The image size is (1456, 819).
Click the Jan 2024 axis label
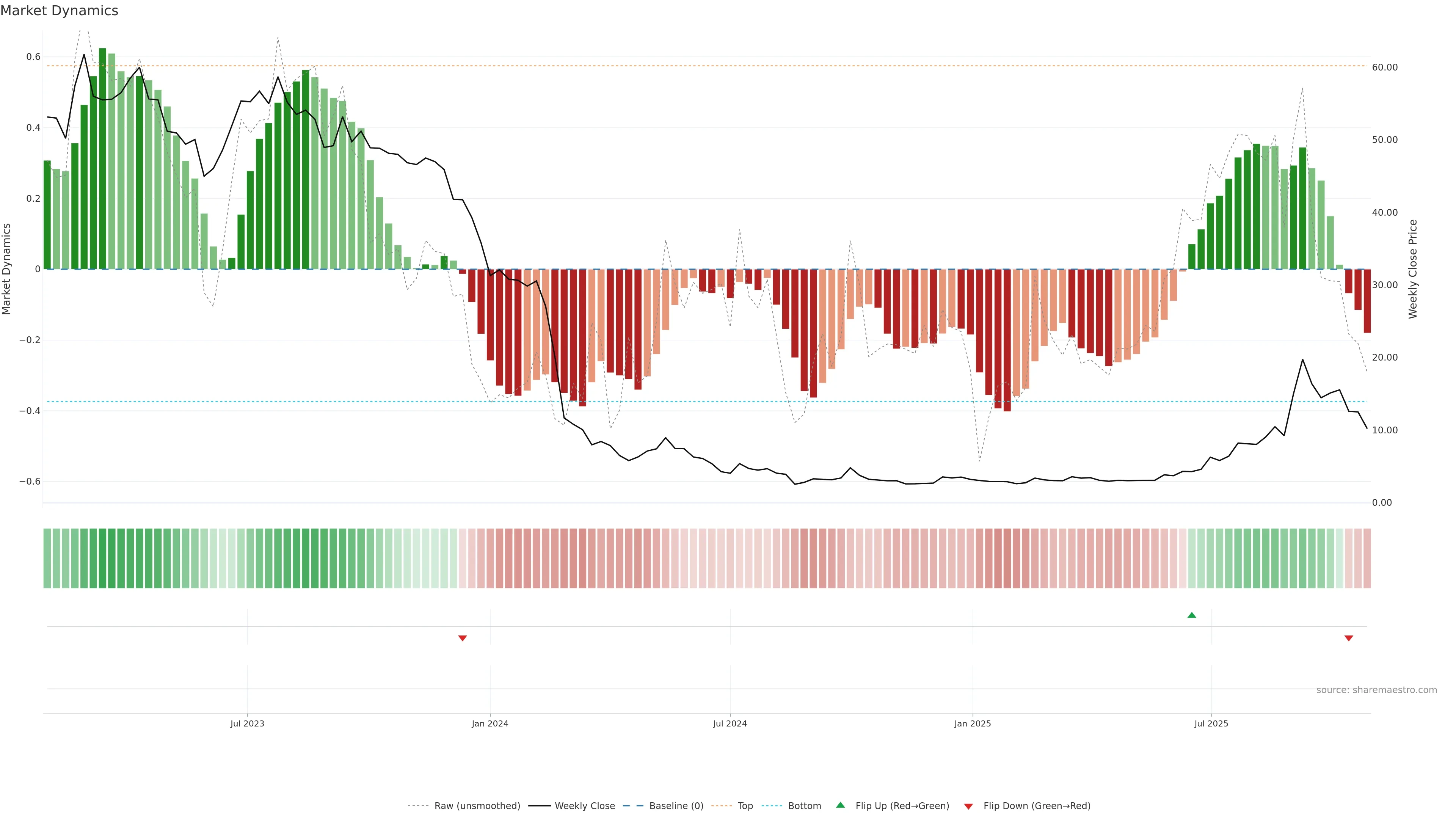coord(490,723)
